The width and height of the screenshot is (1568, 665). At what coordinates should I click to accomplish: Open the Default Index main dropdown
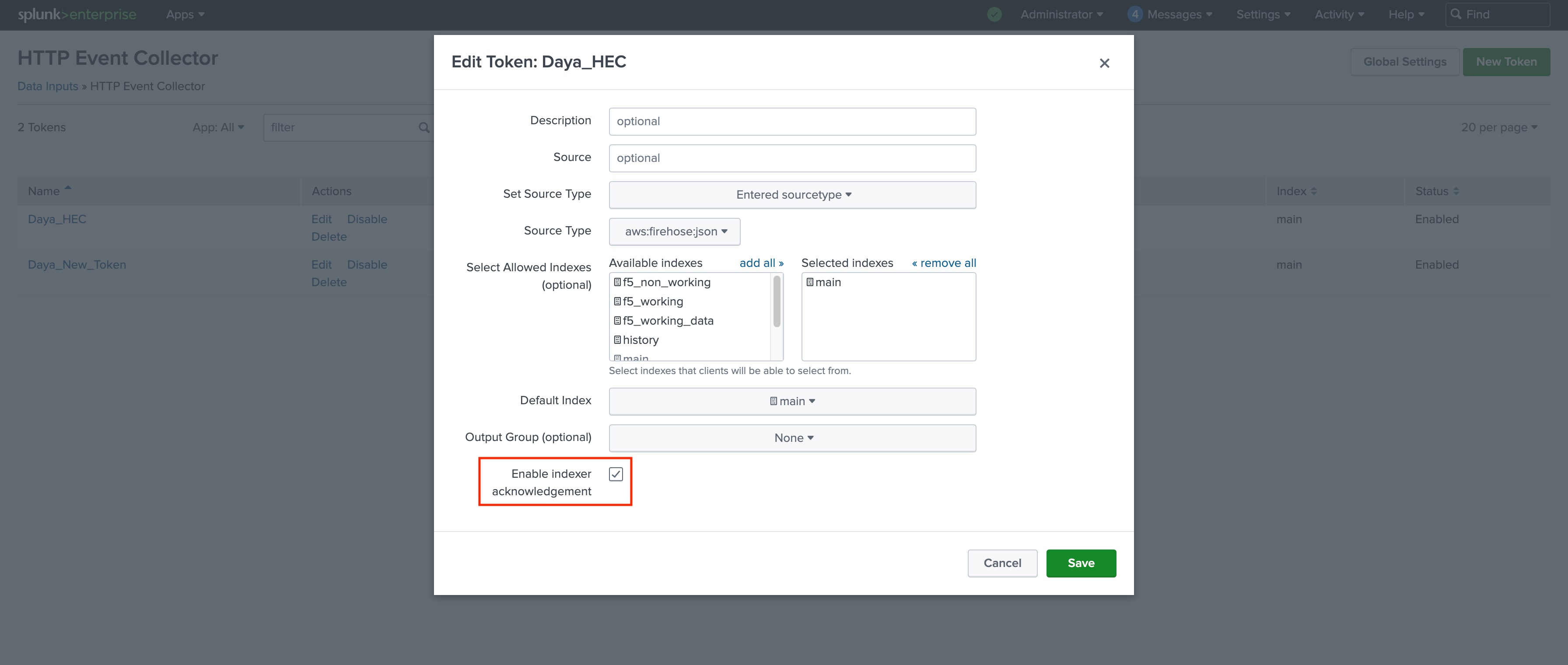(792, 401)
